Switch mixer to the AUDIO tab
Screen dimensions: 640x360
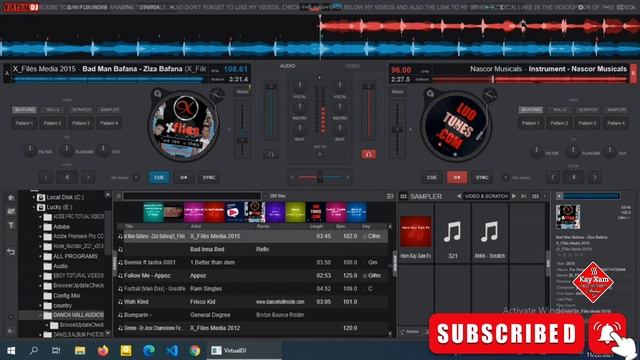(x=287, y=66)
